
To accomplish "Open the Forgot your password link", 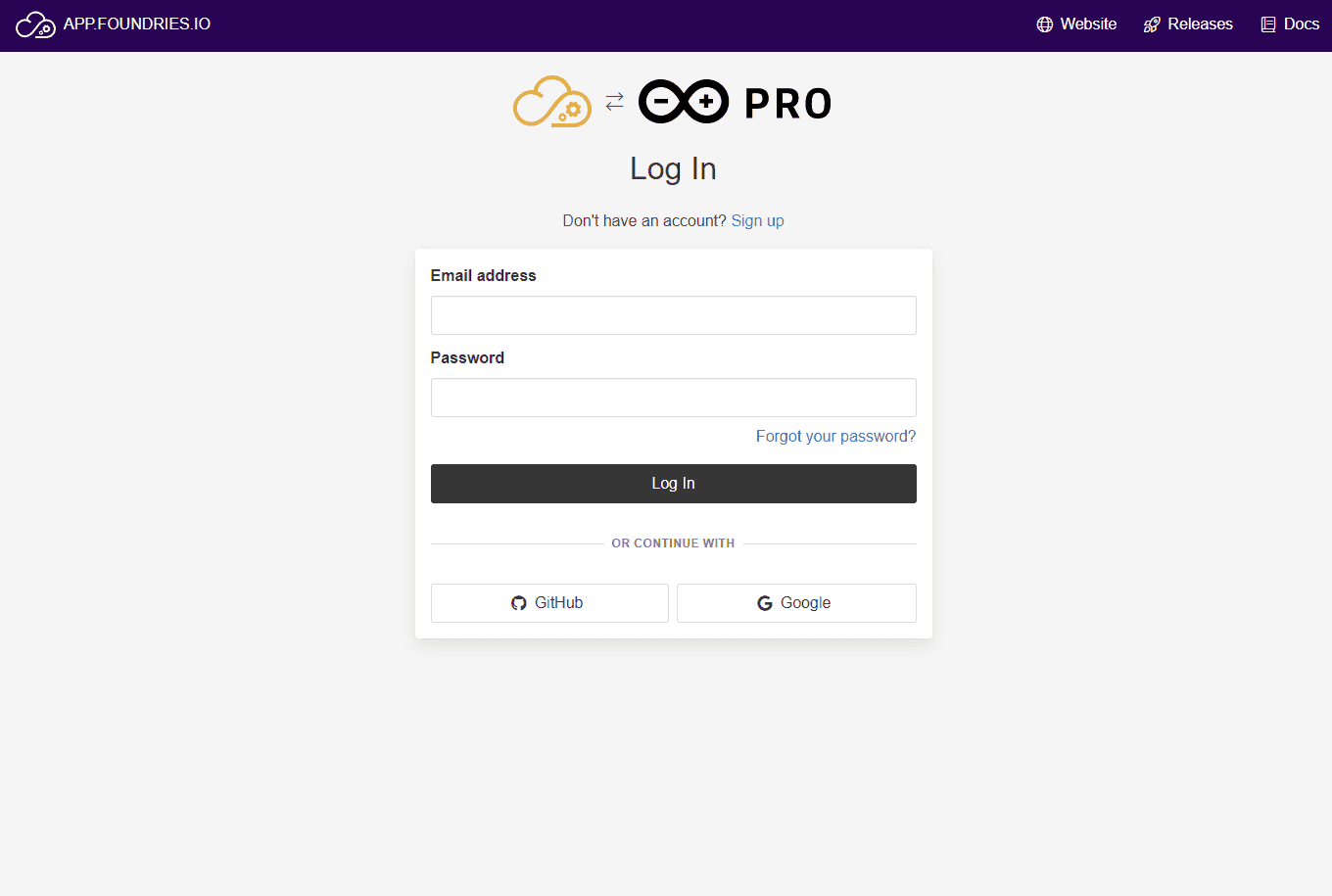I will [x=835, y=437].
